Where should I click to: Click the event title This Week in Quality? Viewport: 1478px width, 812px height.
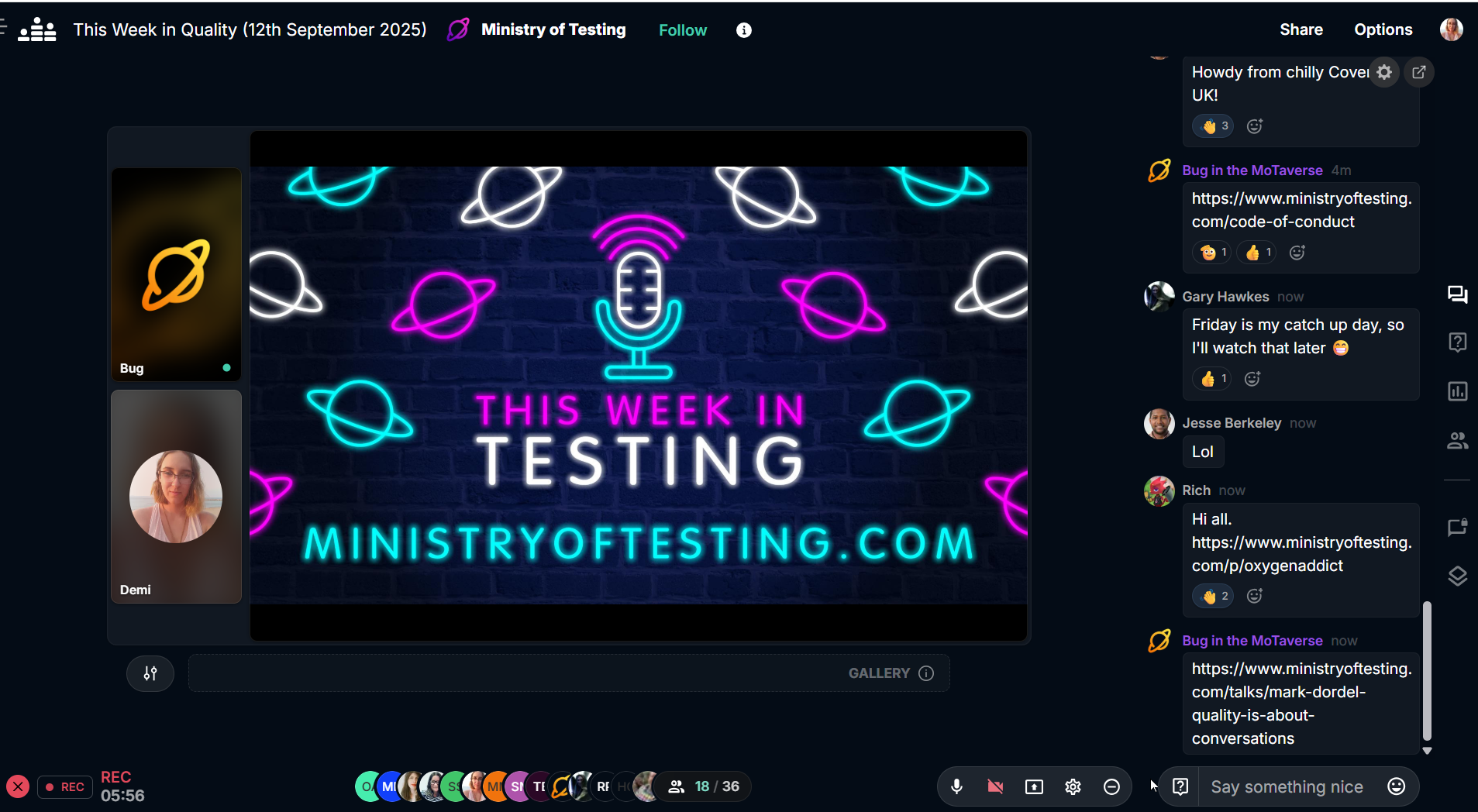[x=250, y=29]
